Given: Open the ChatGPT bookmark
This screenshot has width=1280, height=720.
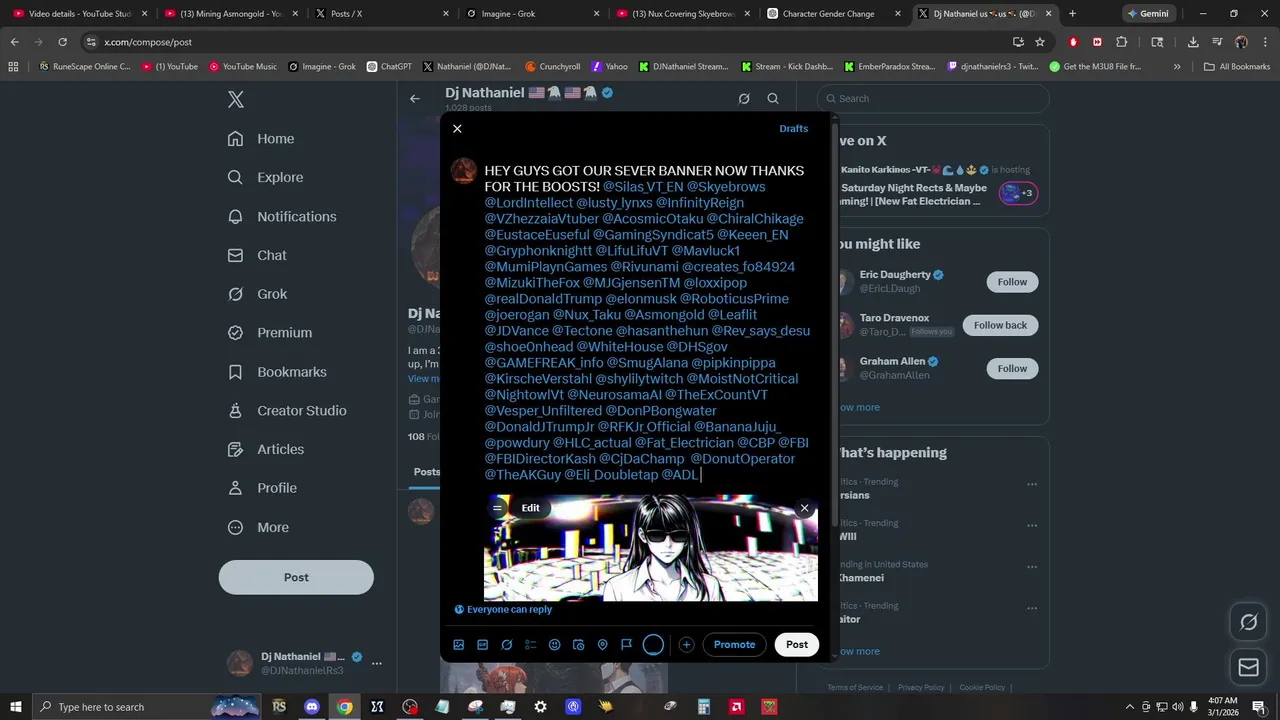Looking at the screenshot, I should [389, 67].
